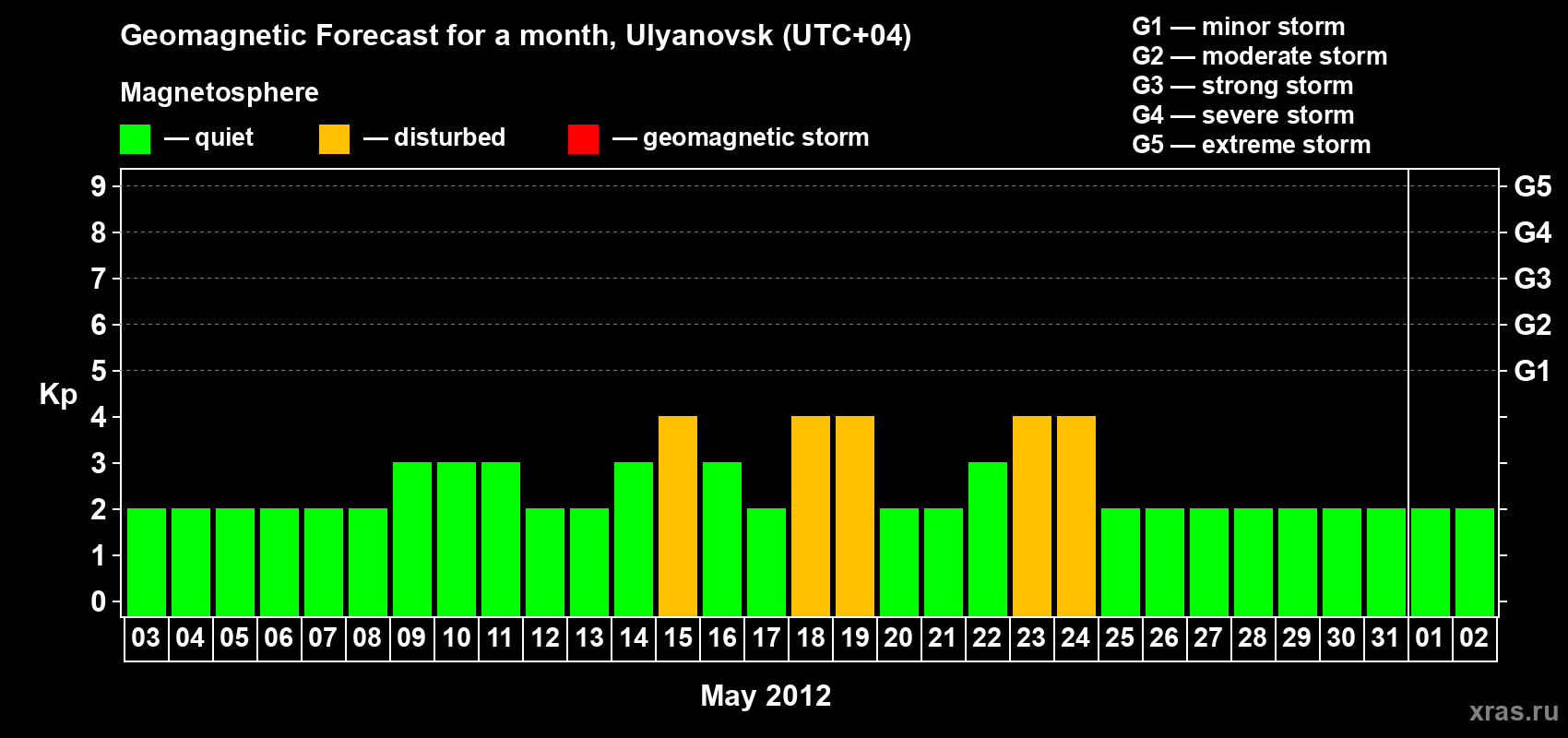Click 'G1 — minor storm' legend line
The image size is (1568, 738).
click(1239, 27)
